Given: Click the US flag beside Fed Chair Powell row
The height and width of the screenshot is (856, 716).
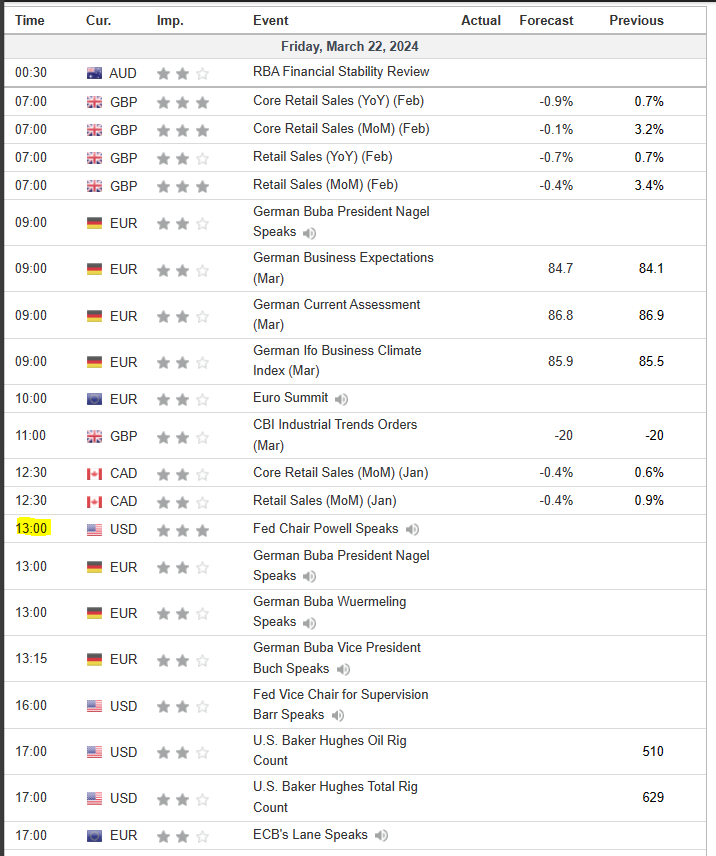Looking at the screenshot, I should (95, 529).
